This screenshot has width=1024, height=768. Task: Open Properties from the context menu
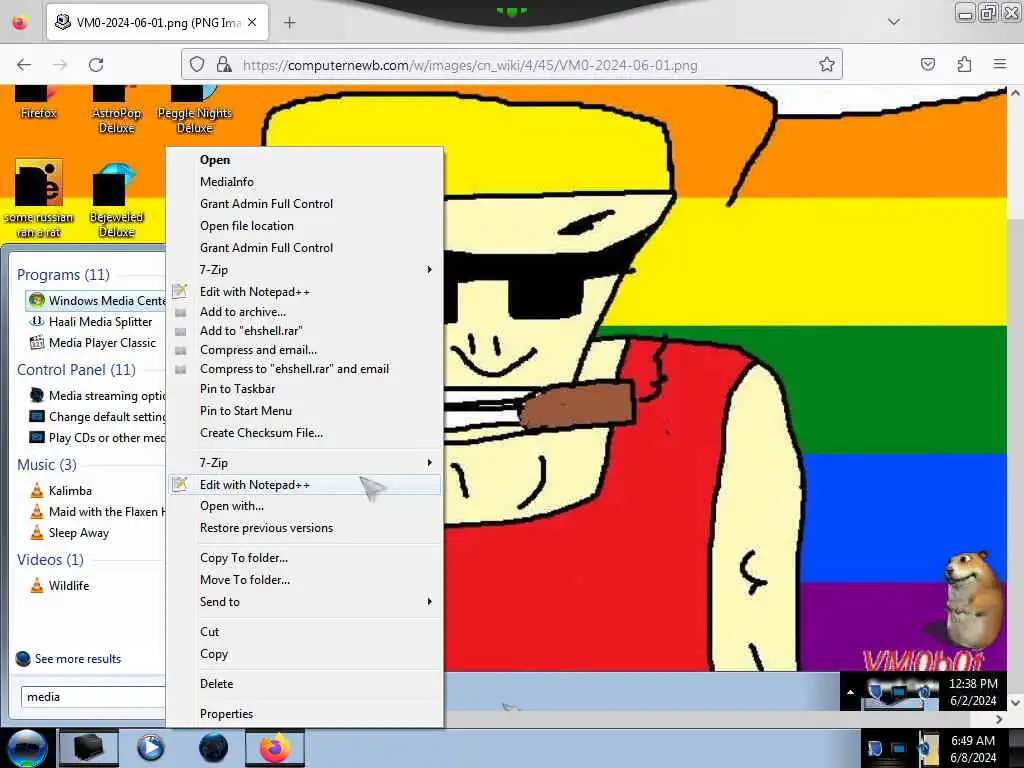(x=226, y=714)
